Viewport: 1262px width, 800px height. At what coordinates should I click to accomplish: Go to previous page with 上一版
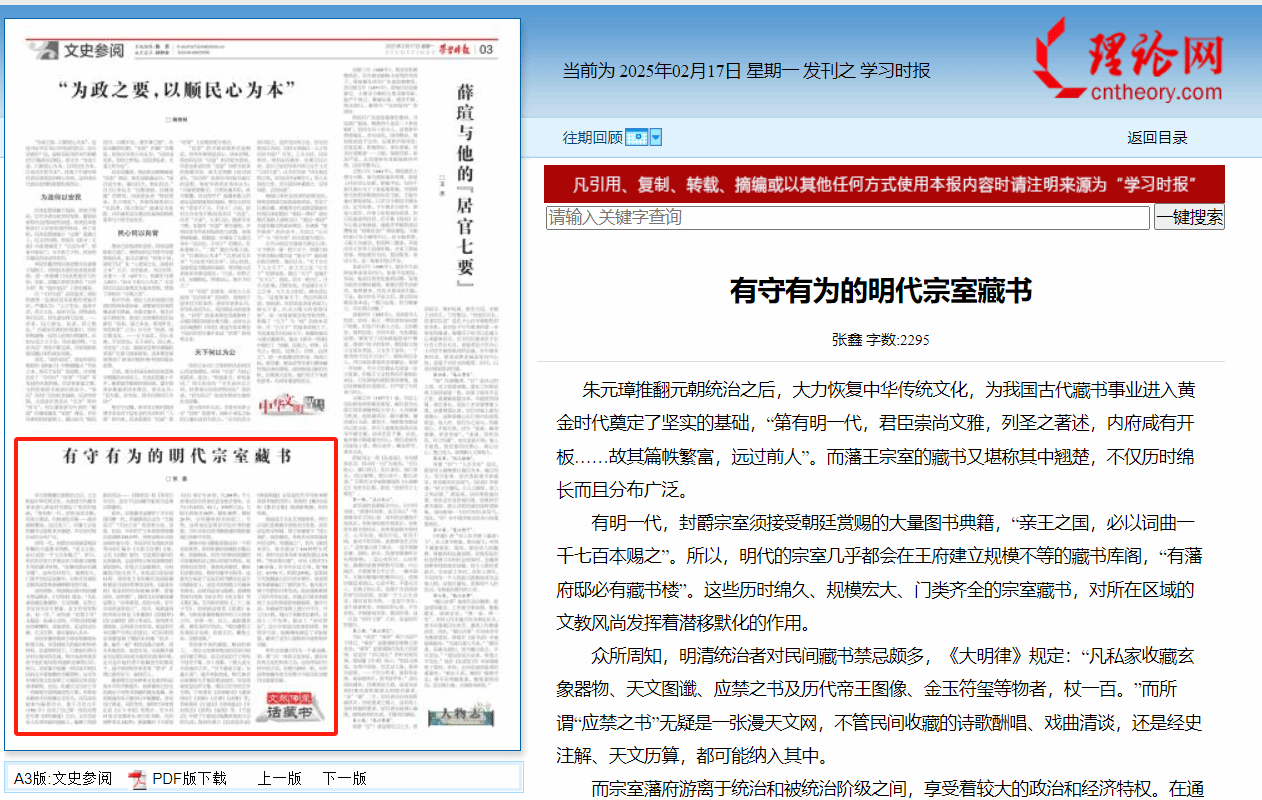pos(279,778)
